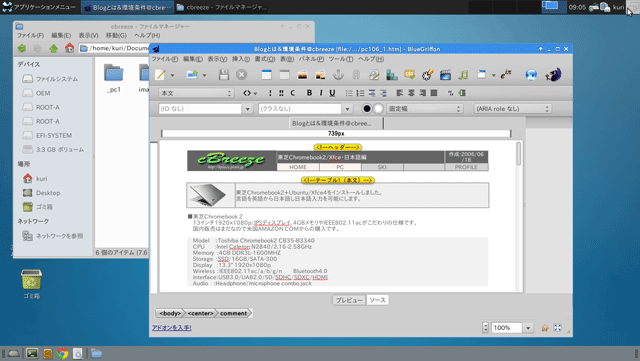Image resolution: width=640 pixels, height=361 pixels.
Task: Switch to the ソース view tab
Action: click(378, 300)
